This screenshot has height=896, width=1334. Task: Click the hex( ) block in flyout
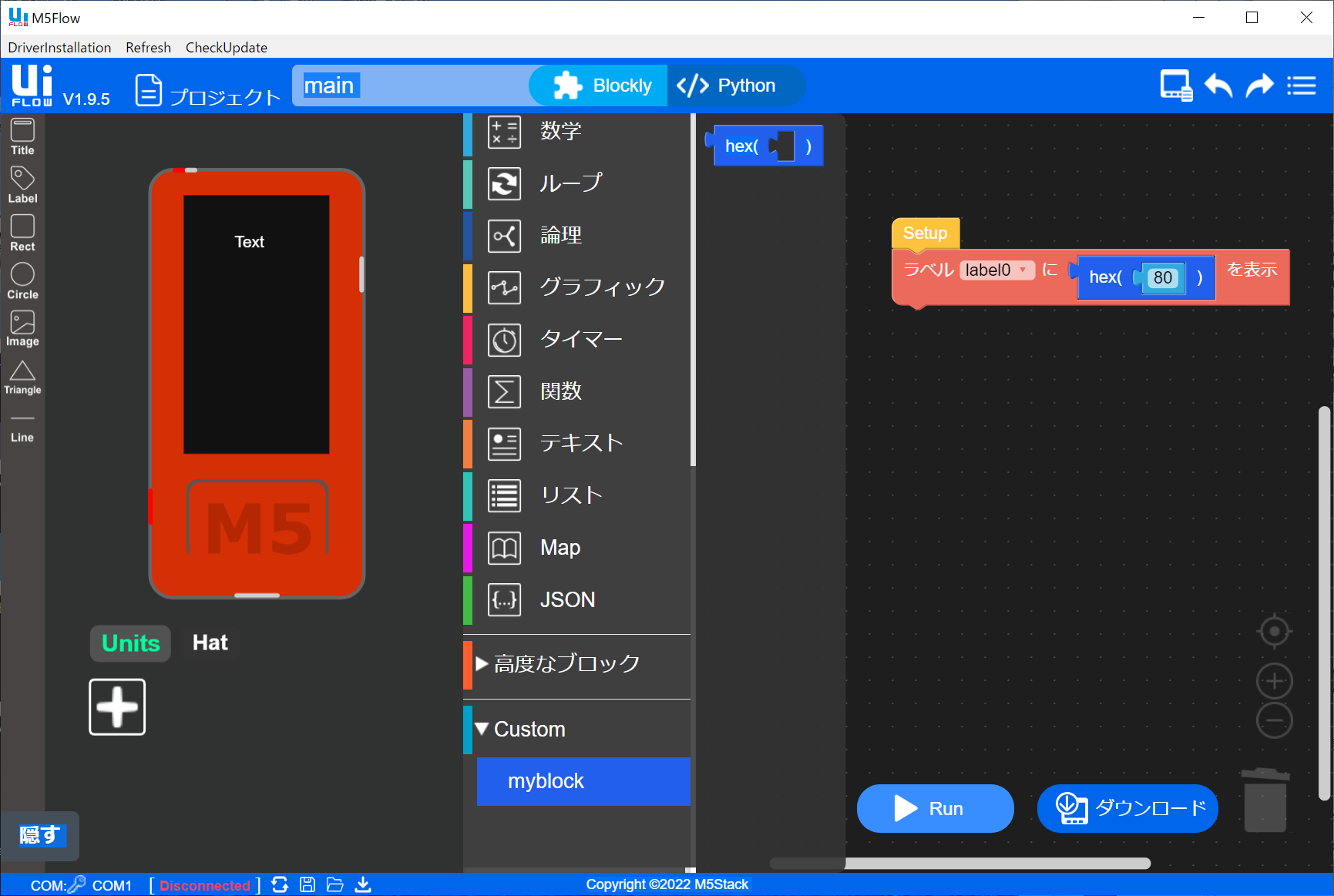click(x=764, y=146)
